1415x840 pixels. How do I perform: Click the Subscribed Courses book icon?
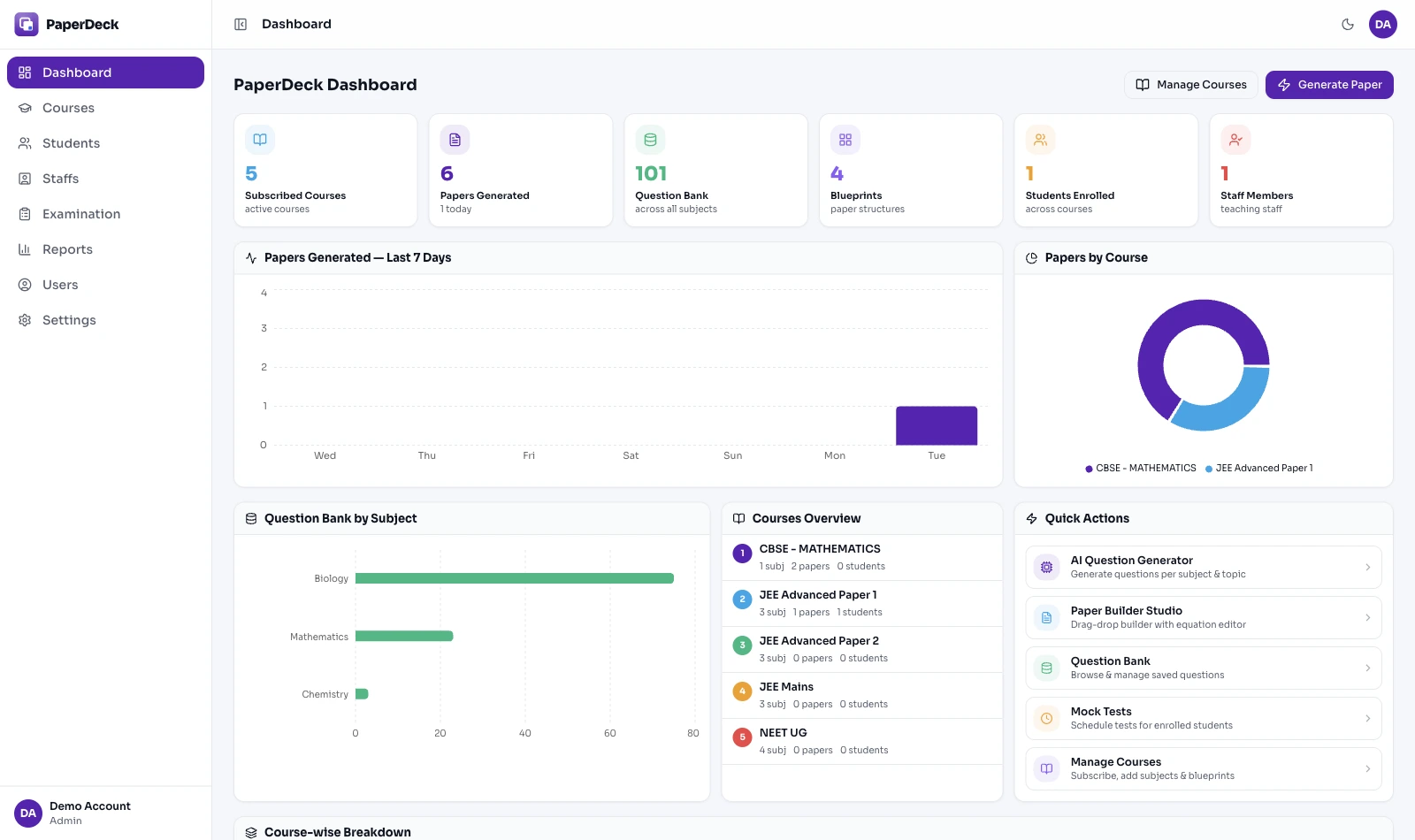(260, 140)
